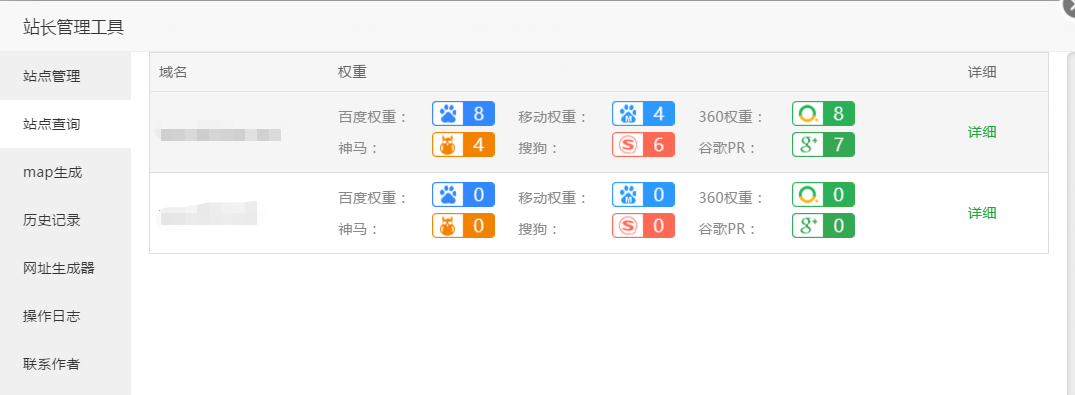The width and height of the screenshot is (1075, 395).
Task: Click 神马 label in first row
Action: click(x=359, y=148)
